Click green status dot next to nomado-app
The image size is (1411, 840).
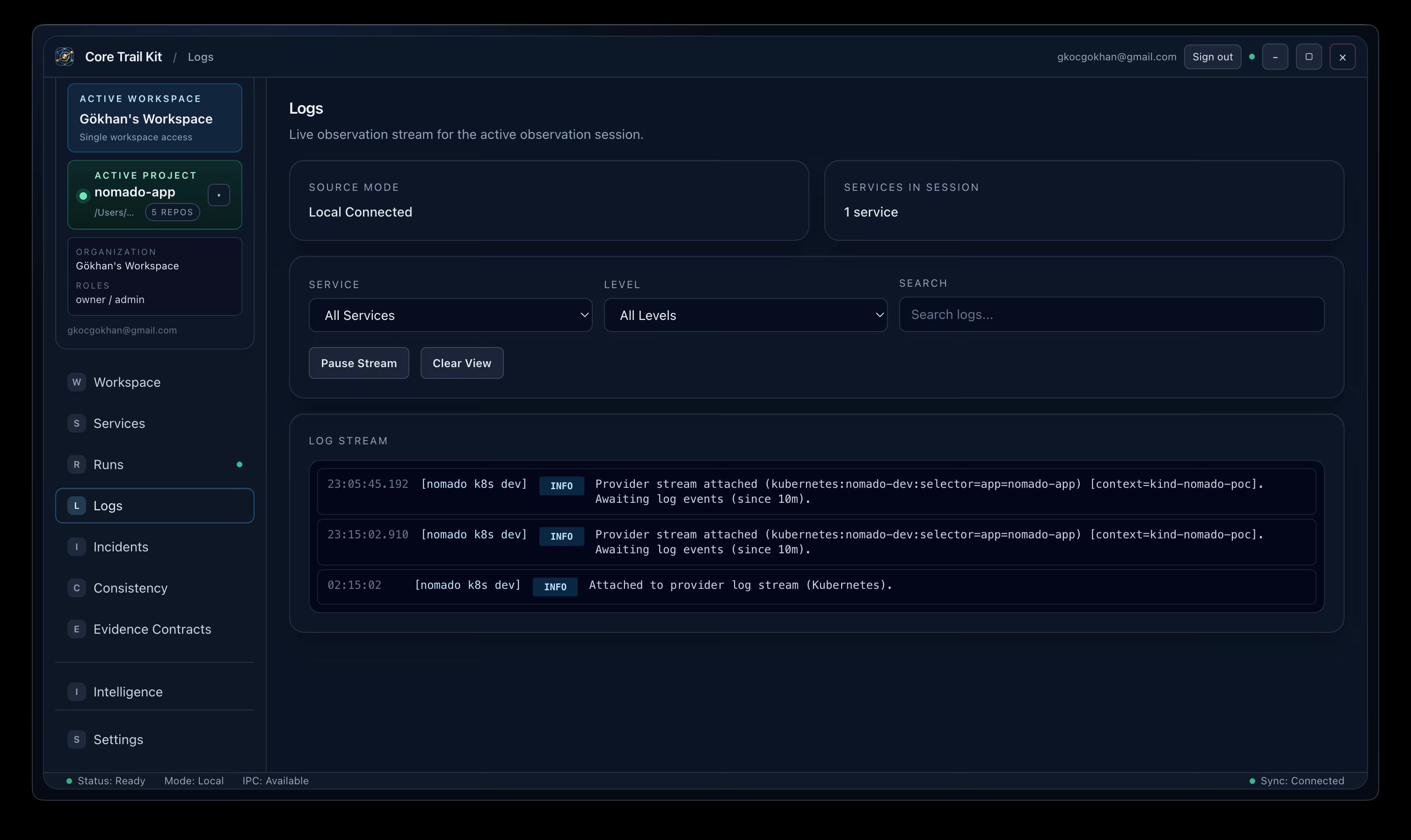[x=83, y=196]
